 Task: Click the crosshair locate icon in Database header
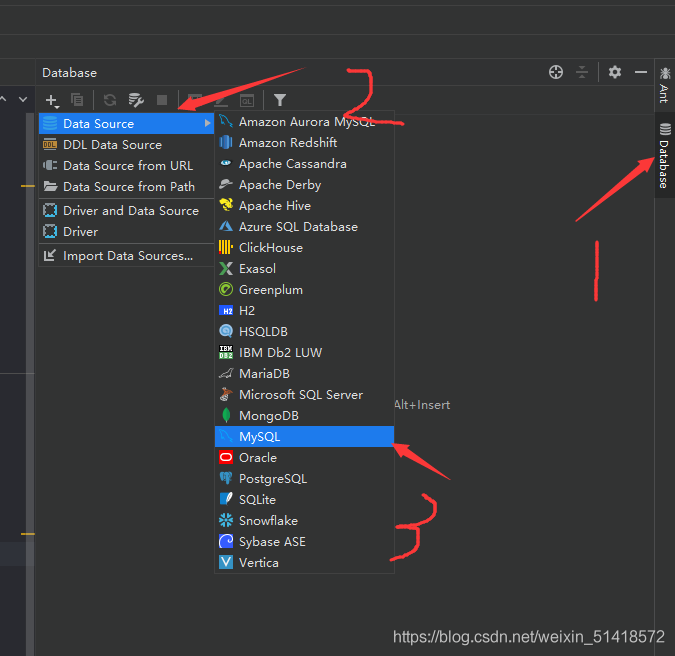tap(556, 72)
